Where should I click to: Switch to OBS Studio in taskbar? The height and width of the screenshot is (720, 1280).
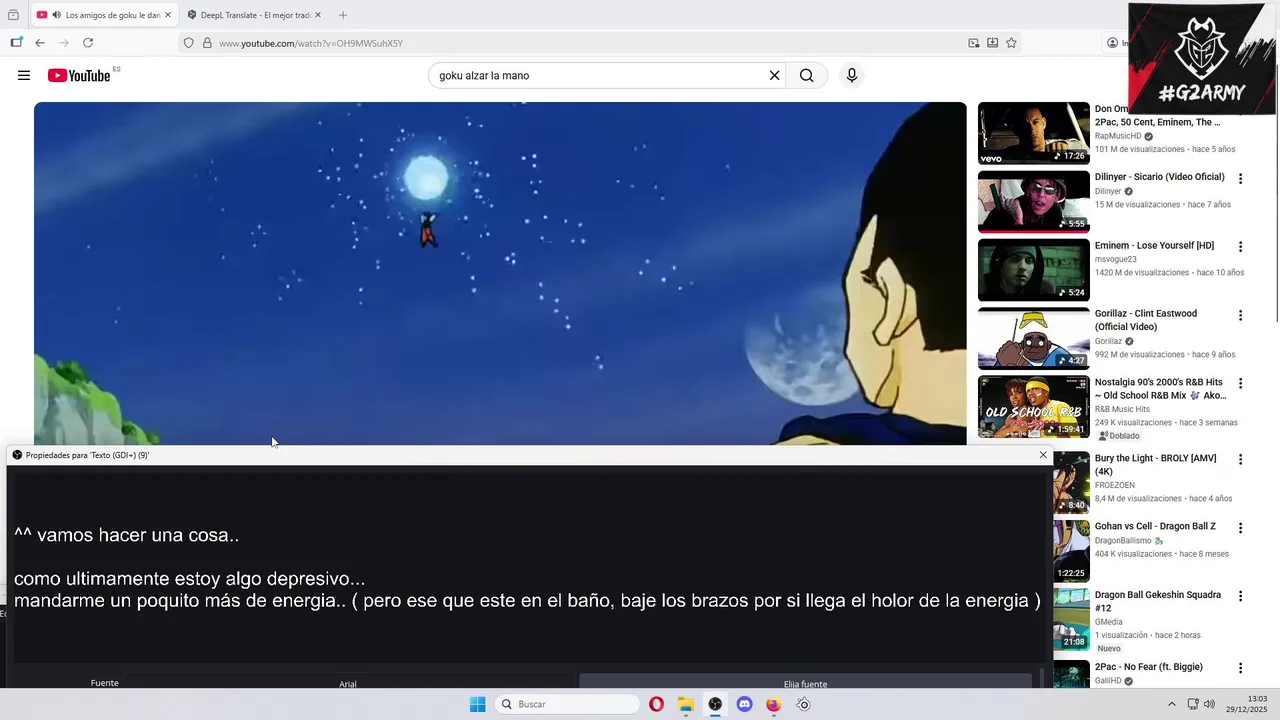(715, 704)
